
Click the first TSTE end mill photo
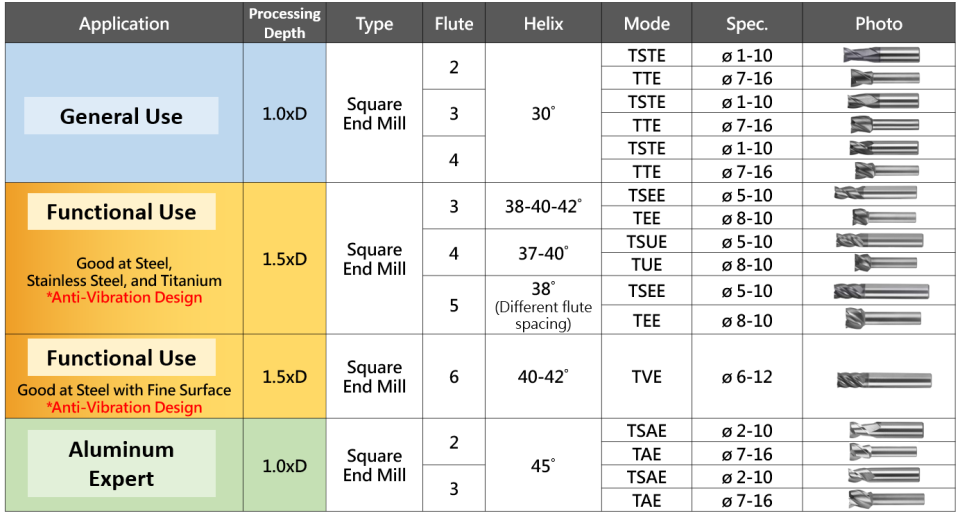(x=880, y=55)
